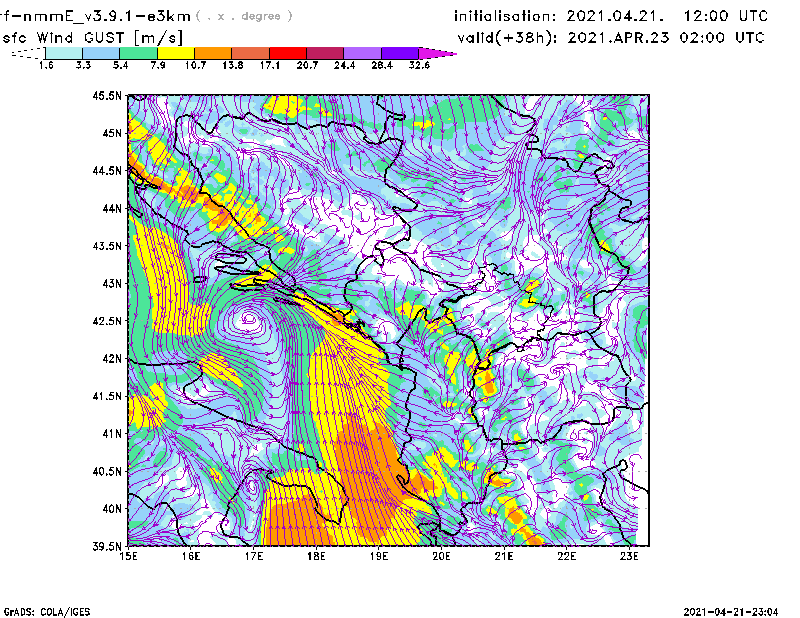Click the 16E longitude label
The image size is (800, 618).
click(191, 556)
